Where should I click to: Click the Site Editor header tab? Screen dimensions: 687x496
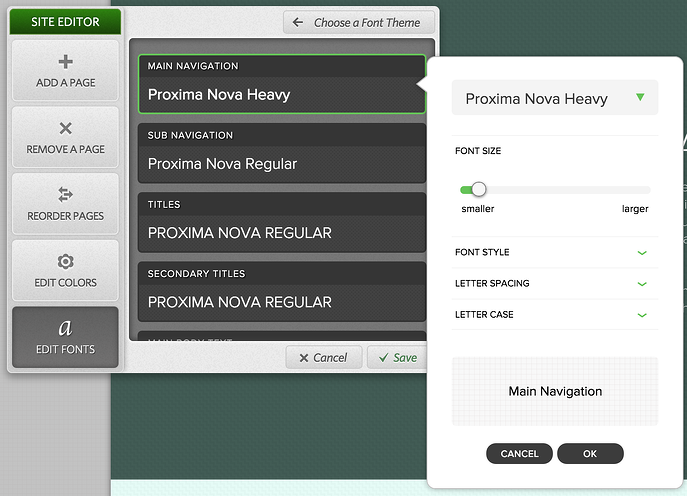(65, 22)
